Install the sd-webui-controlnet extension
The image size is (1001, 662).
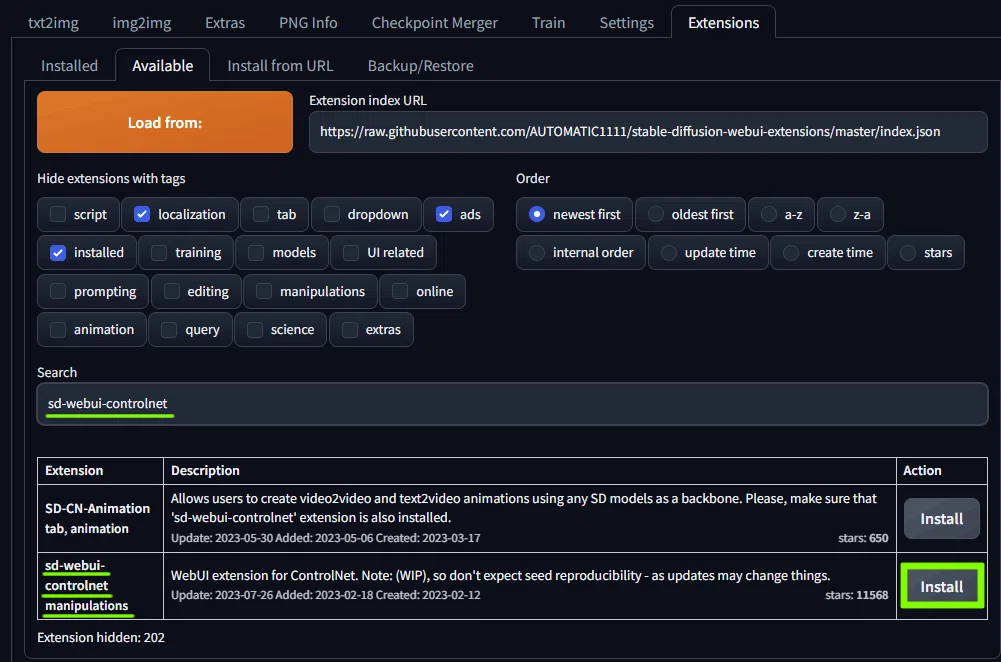tap(942, 586)
